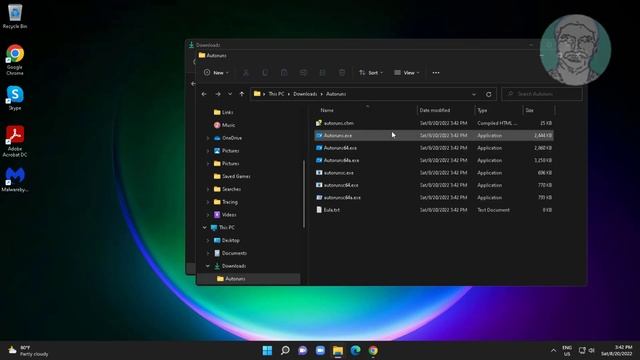Open the Recycle Bin desktop icon
The width and height of the screenshot is (640, 360).
15,16
